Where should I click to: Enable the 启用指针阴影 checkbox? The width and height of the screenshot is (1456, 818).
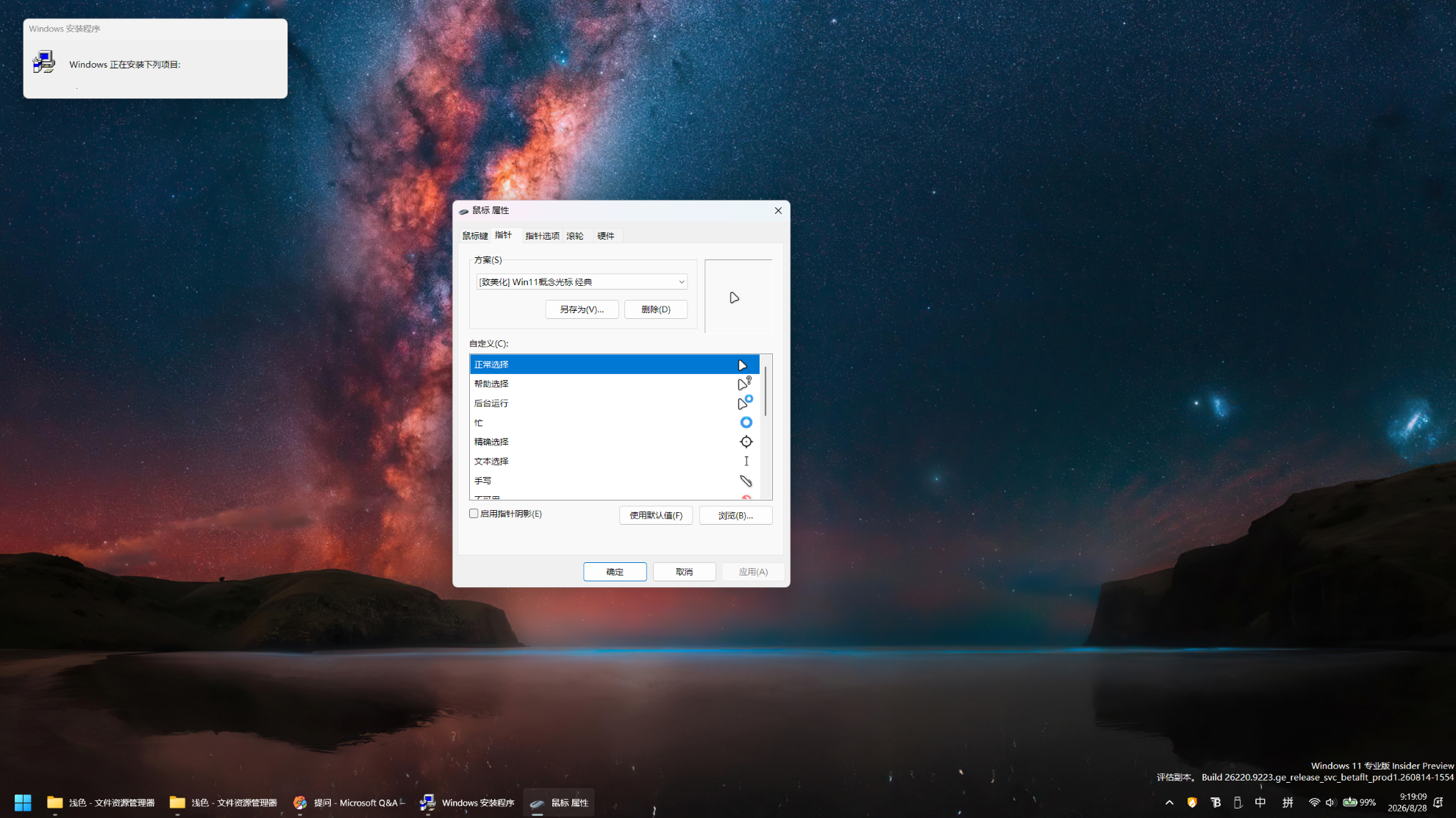click(474, 514)
